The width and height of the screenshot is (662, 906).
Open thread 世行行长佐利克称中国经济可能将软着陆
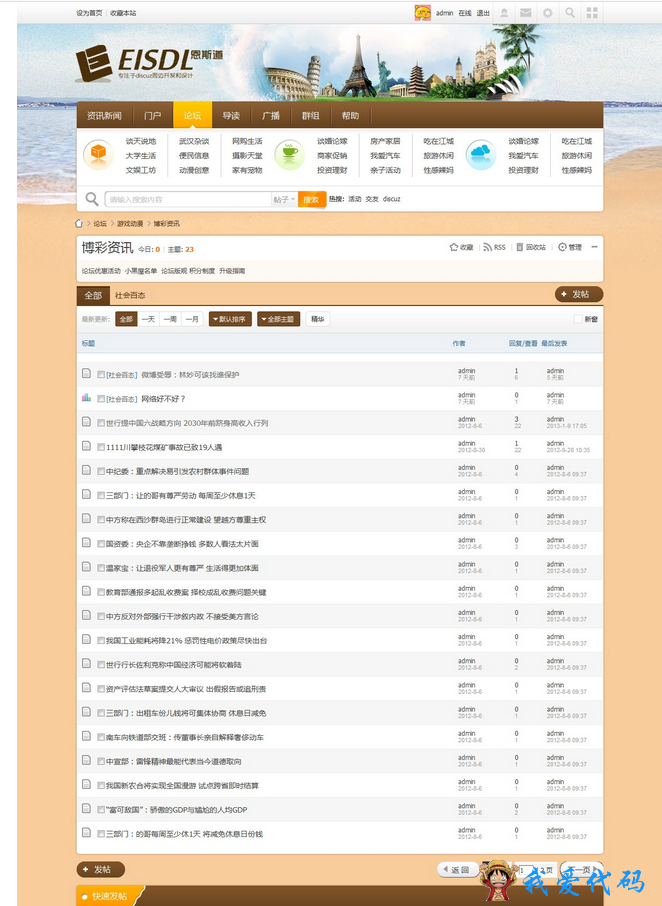[x=173, y=664]
